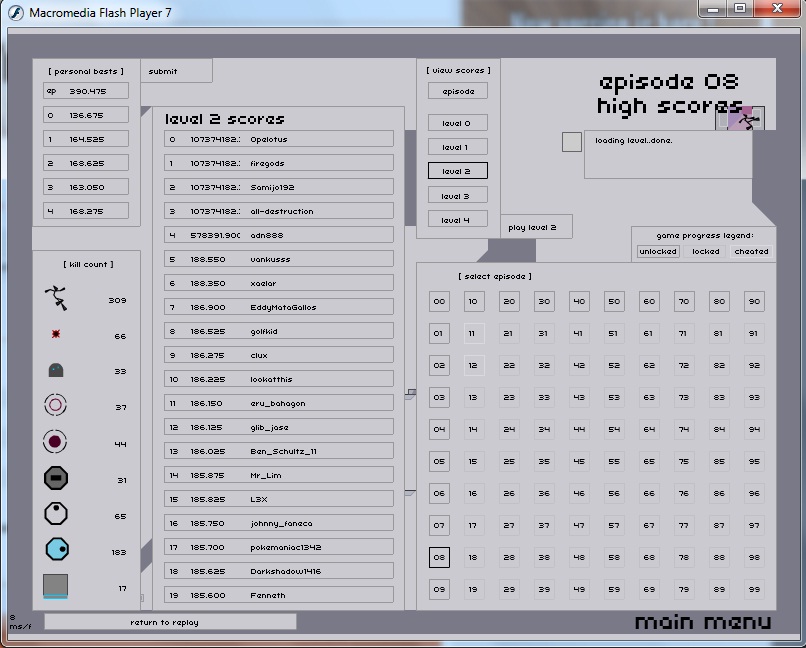Pick episode 09 in select episode
Screen dimensions: 806x648
pyautogui.click(x=439, y=590)
